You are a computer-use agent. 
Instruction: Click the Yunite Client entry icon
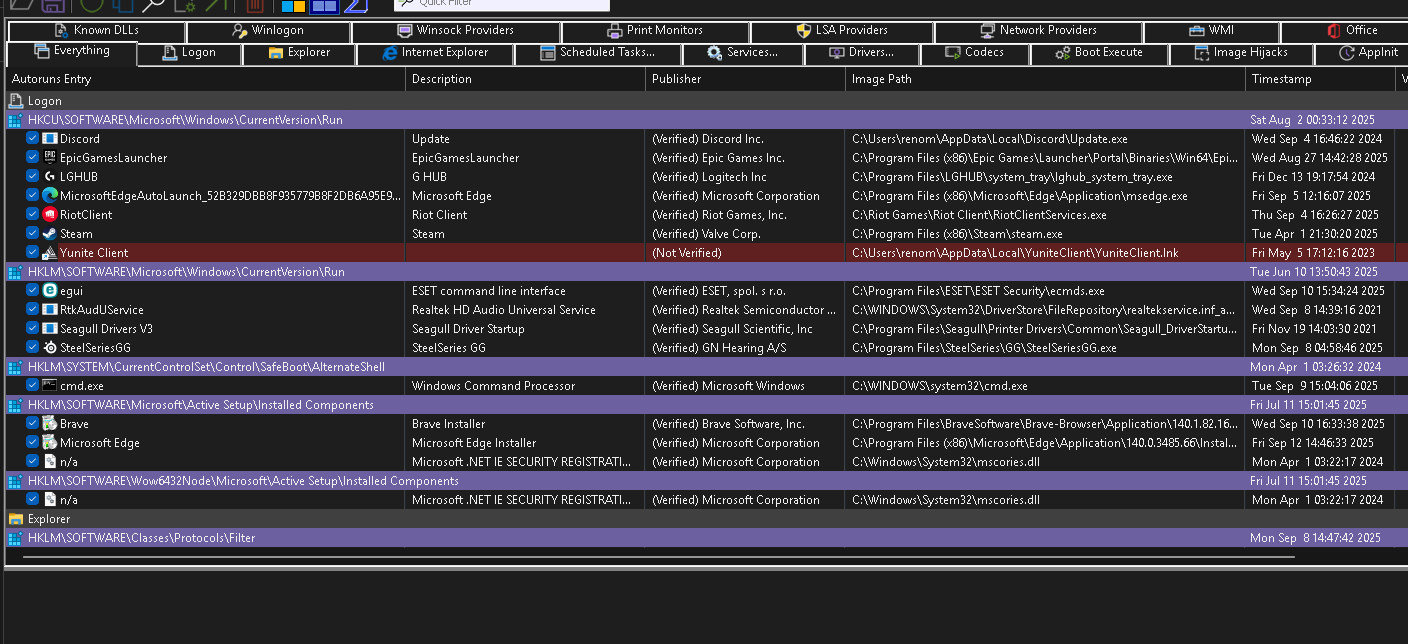[x=50, y=253]
